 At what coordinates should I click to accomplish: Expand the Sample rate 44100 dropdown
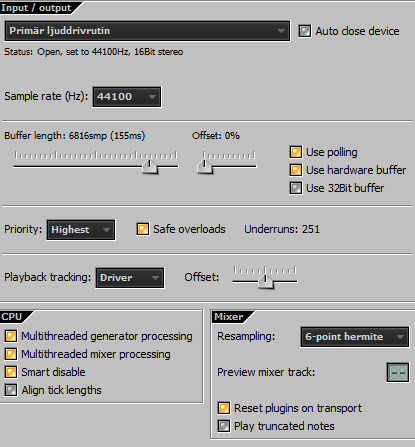point(127,97)
